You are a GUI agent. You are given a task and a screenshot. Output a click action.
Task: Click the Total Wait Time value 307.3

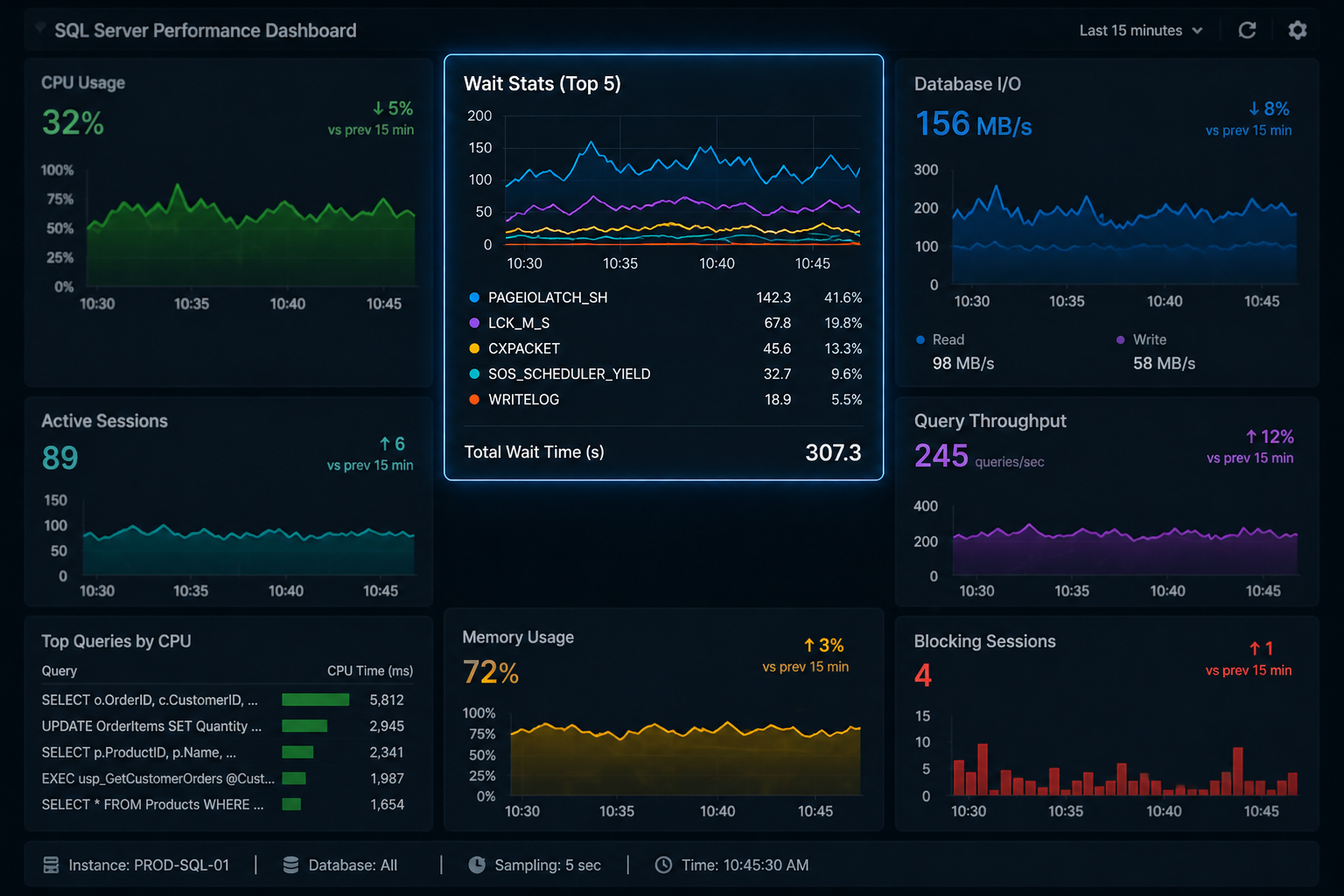[x=833, y=452]
